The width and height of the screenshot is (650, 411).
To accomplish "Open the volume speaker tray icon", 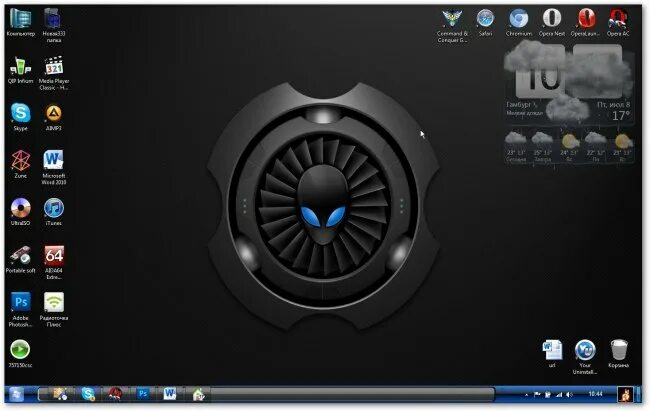I will (x=570, y=394).
